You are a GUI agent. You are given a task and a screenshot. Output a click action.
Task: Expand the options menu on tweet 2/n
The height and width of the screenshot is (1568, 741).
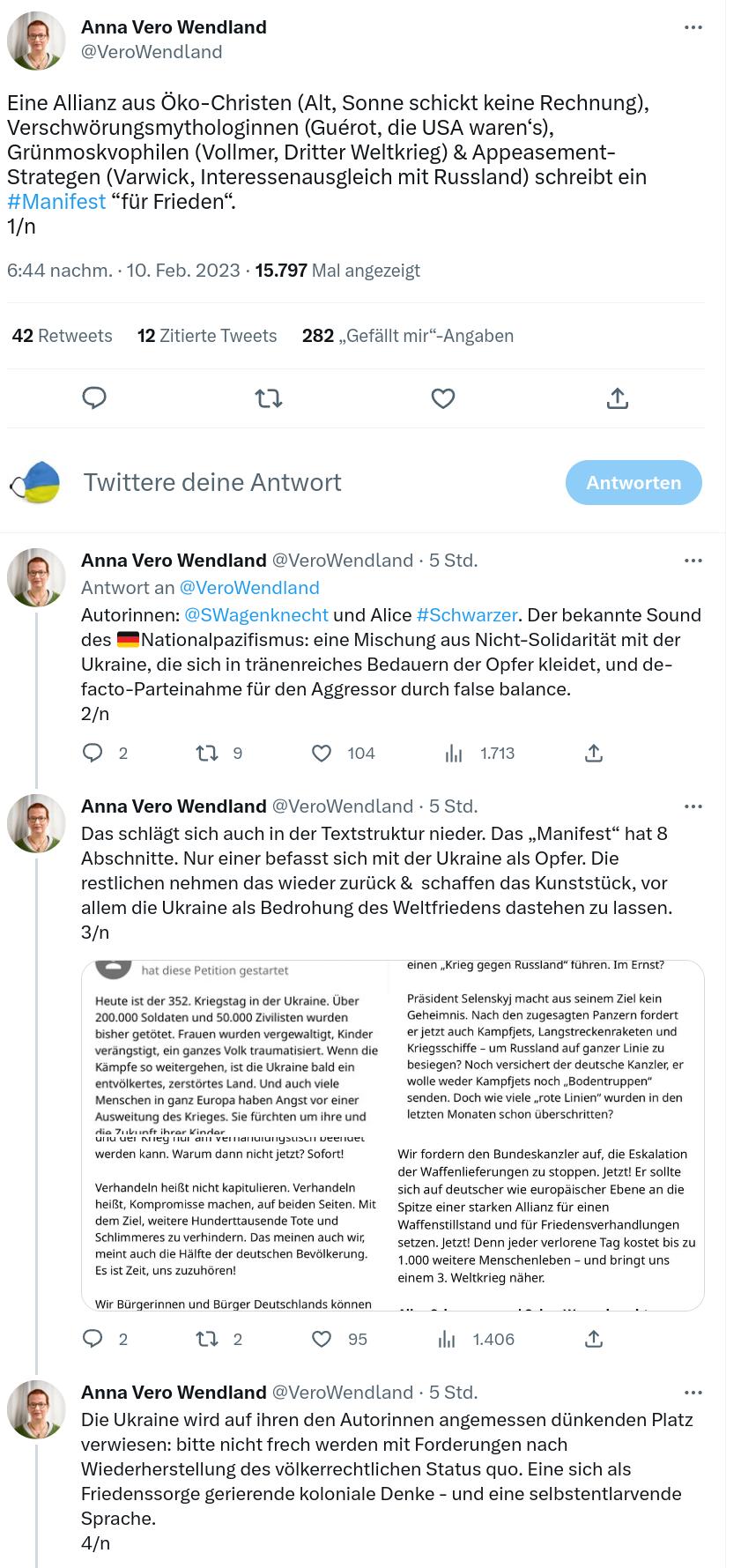click(x=693, y=560)
